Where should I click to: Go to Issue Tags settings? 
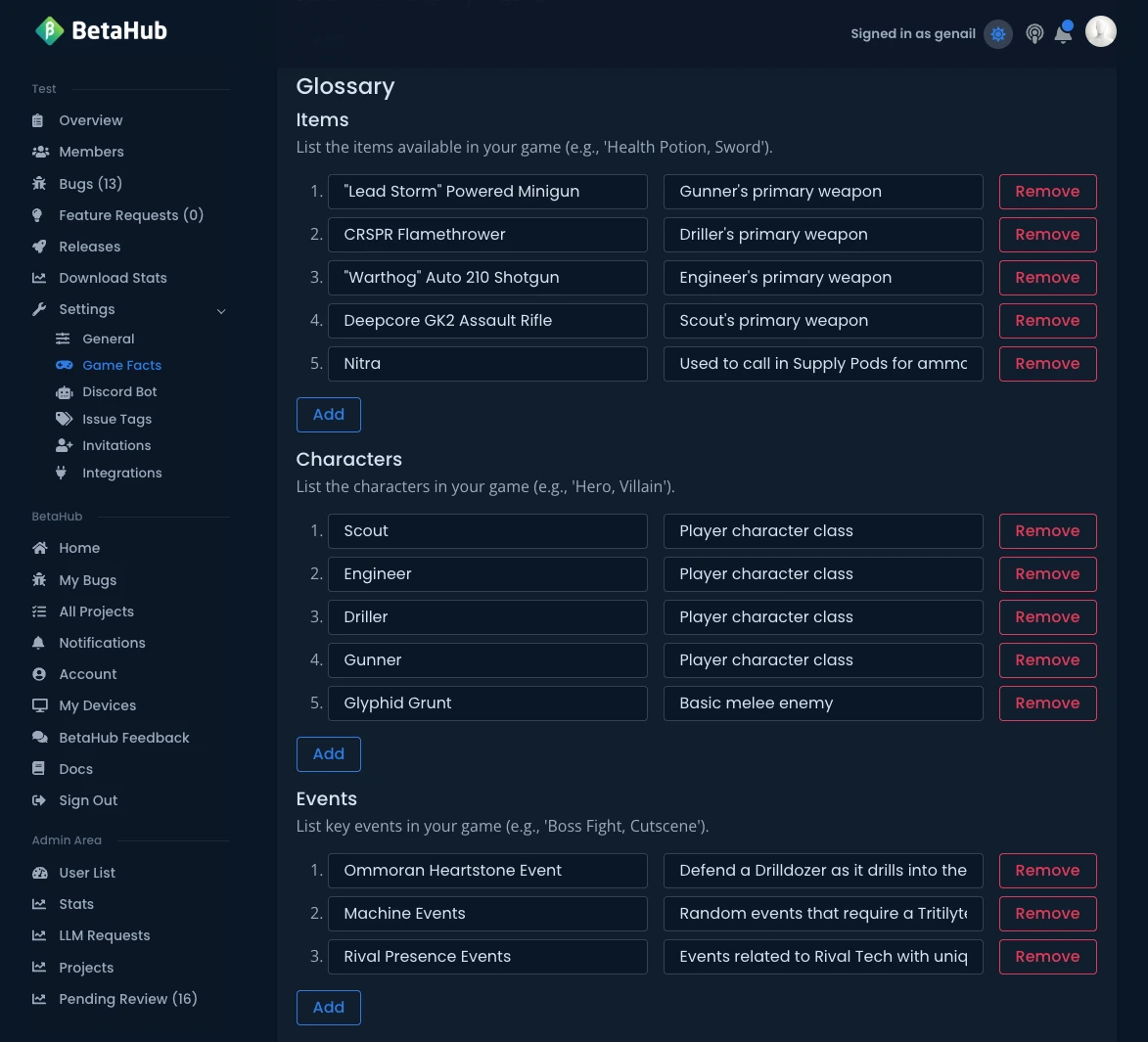coord(116,419)
